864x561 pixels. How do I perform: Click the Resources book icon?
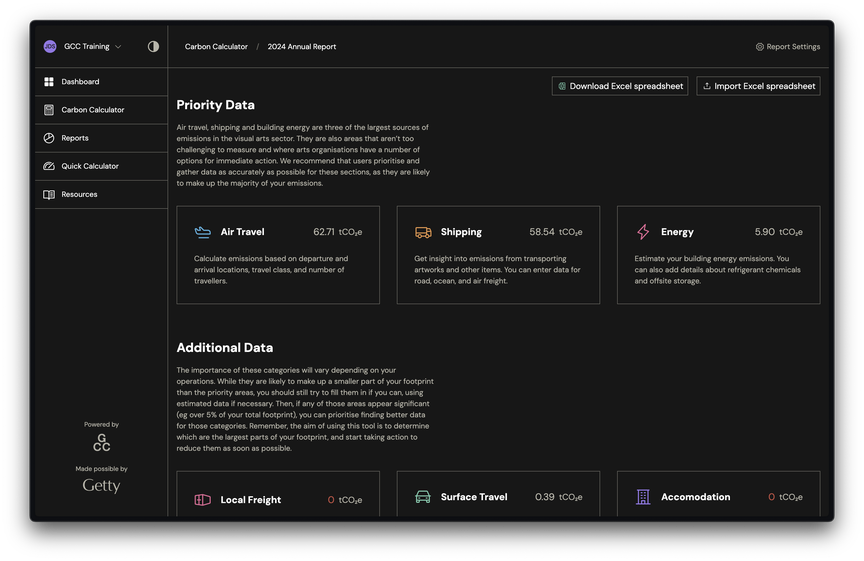click(x=49, y=194)
